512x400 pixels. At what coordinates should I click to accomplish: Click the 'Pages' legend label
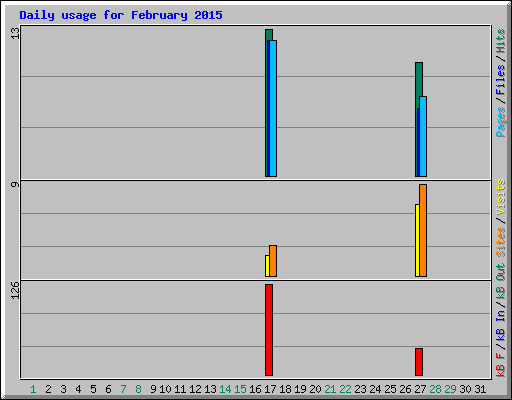point(501,122)
